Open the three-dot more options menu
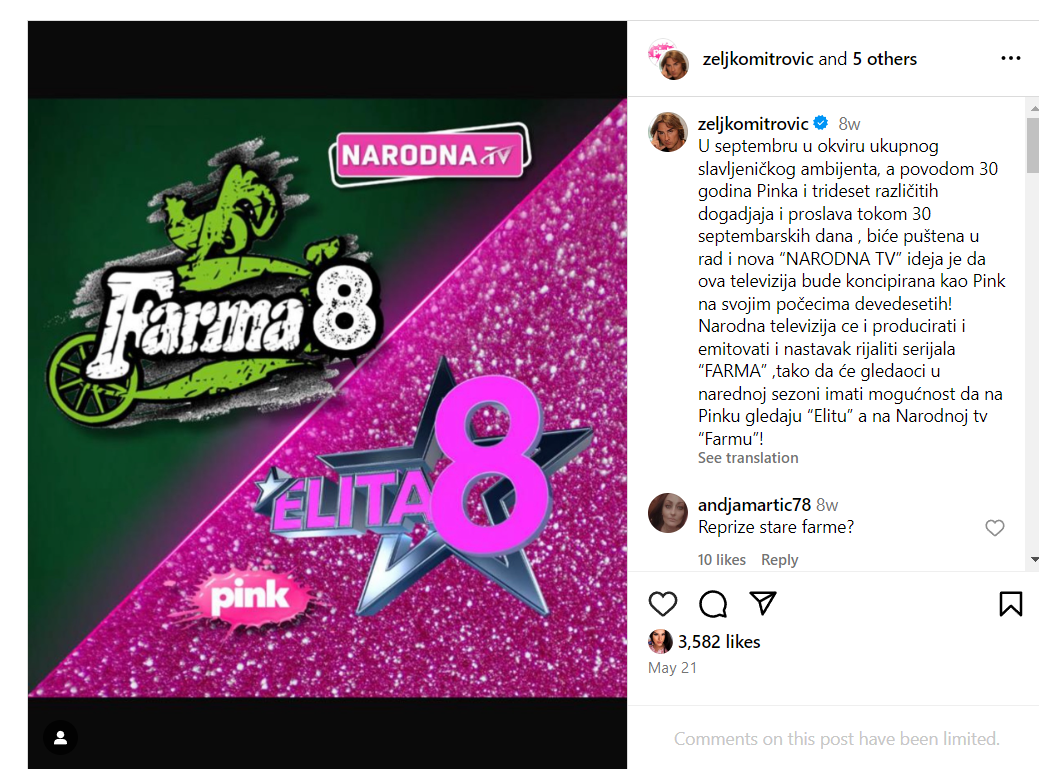1039x769 pixels. point(1011,58)
